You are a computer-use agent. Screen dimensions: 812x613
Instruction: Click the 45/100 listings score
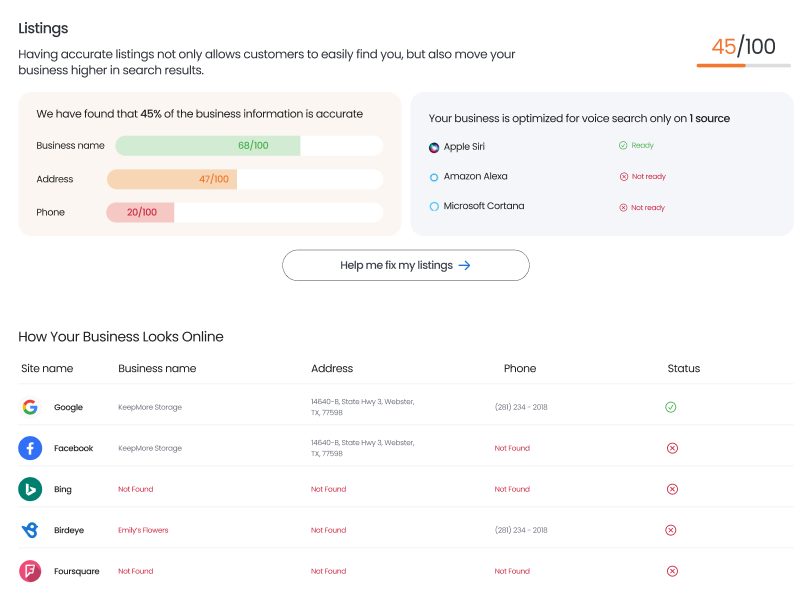click(743, 47)
